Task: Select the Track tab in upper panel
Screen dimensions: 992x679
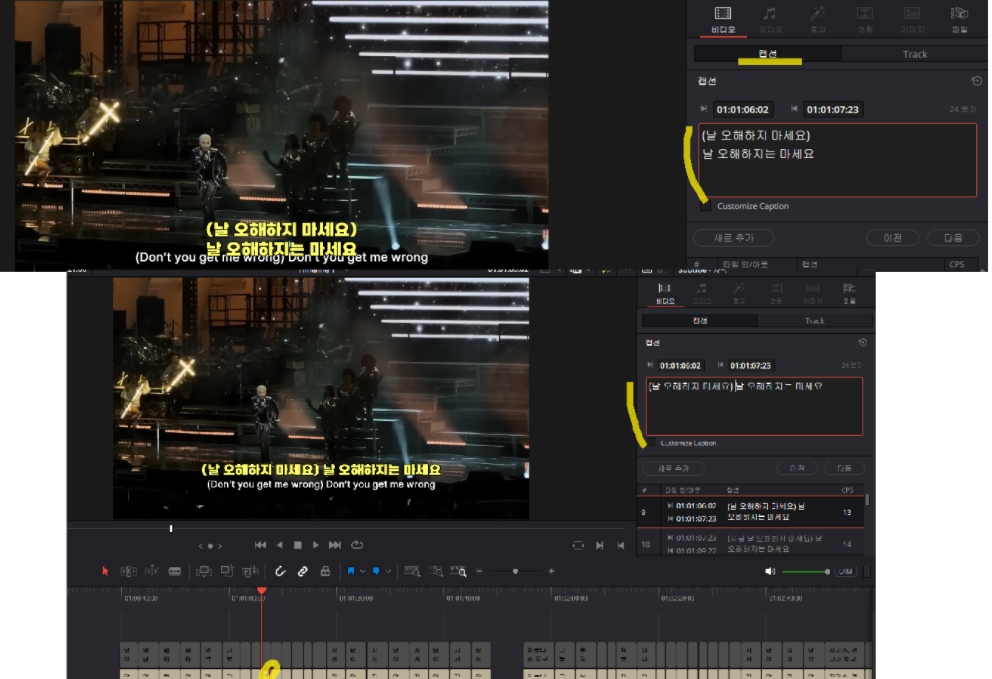Action: pos(914,54)
